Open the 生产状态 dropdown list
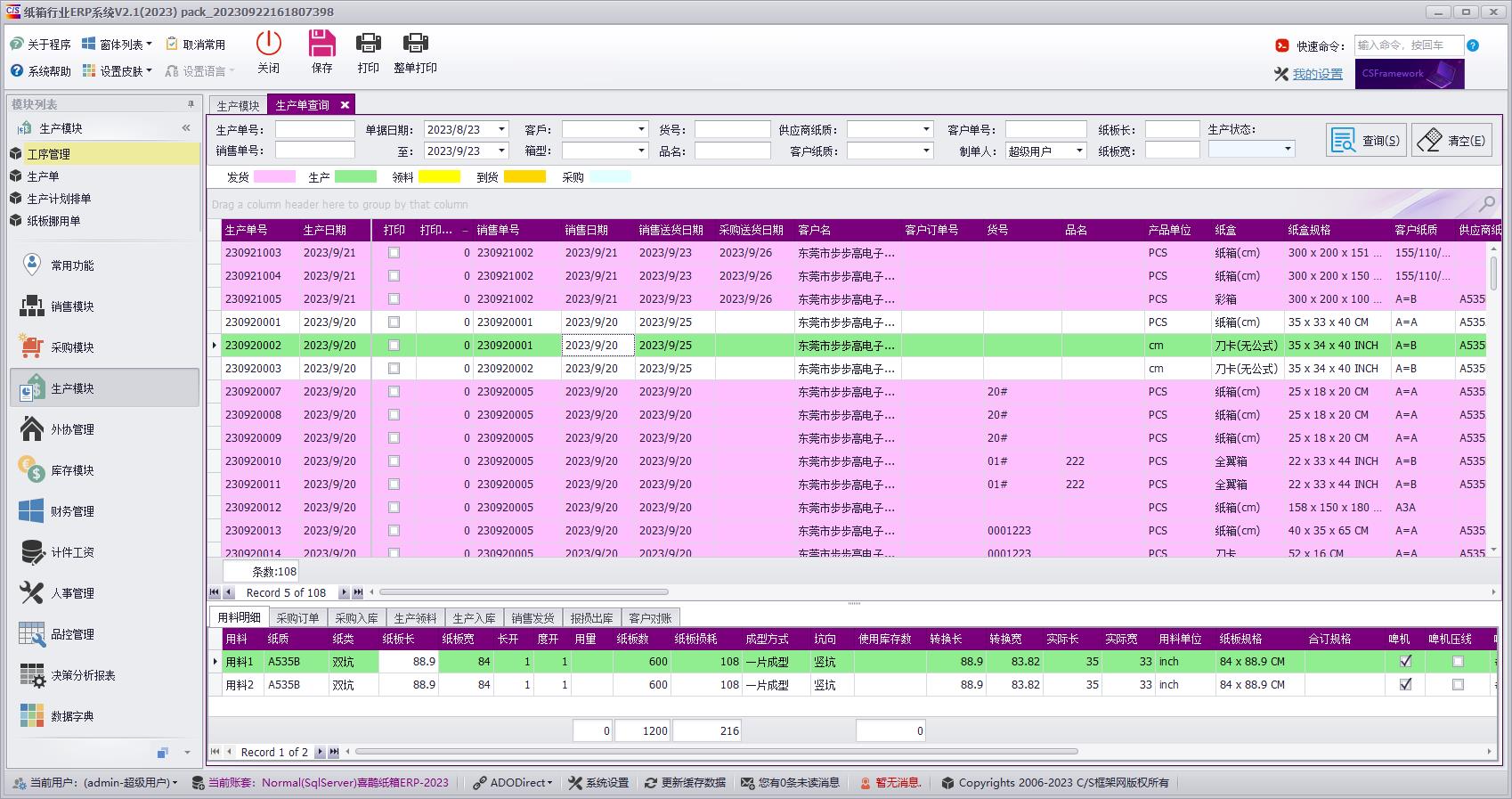Viewport: 1512px width, 799px height. click(x=1288, y=150)
